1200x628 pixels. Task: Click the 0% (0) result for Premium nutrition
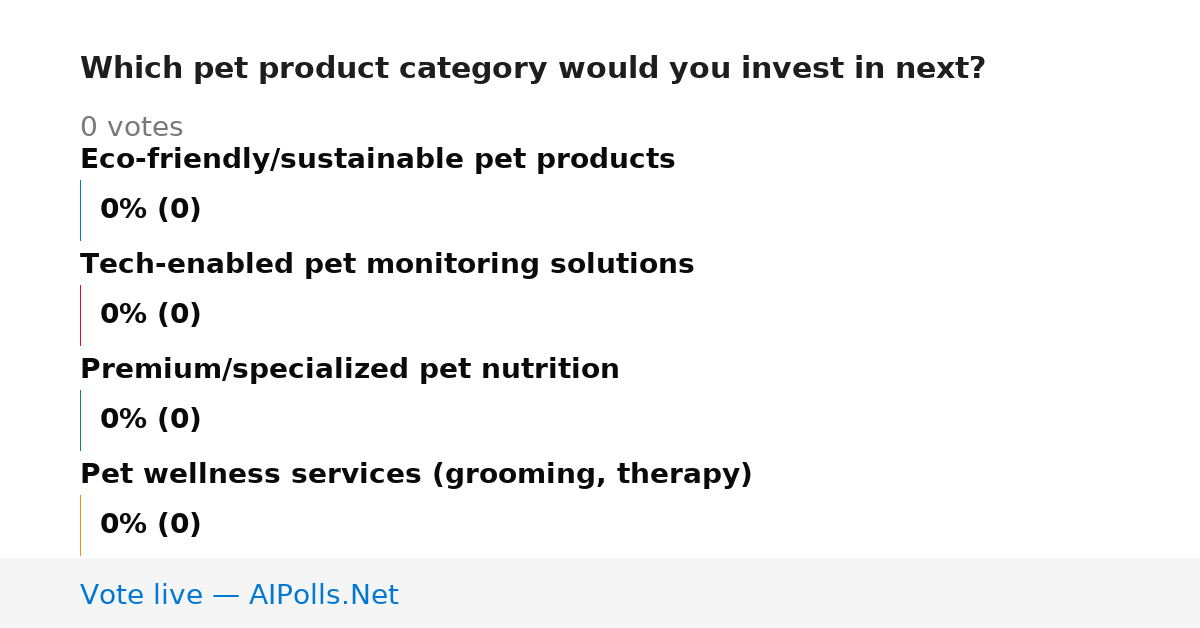tap(151, 420)
